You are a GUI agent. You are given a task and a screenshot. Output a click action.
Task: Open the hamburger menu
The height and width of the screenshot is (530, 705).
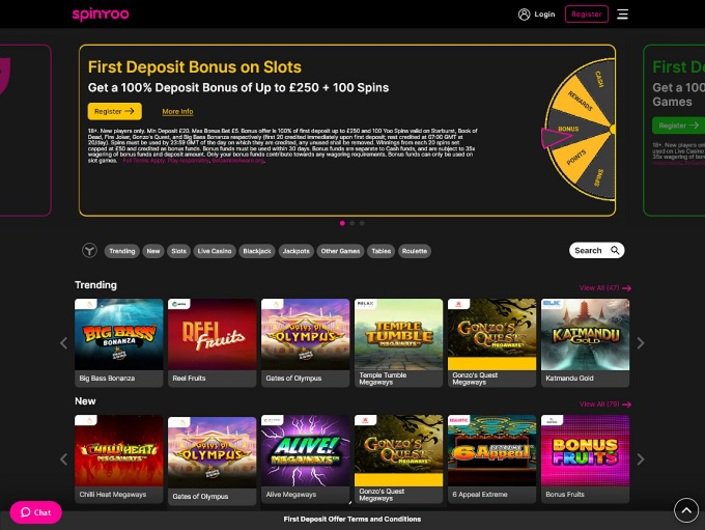[x=623, y=14]
